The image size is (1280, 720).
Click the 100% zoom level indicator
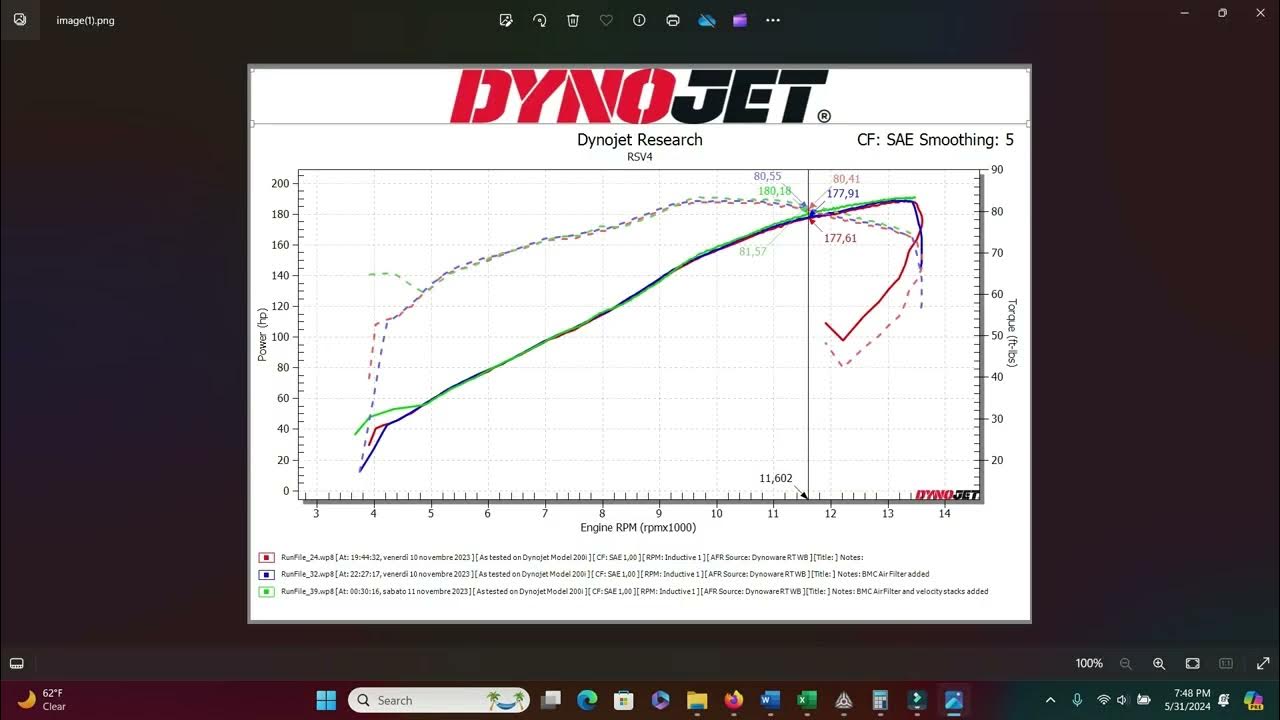[x=1089, y=664]
